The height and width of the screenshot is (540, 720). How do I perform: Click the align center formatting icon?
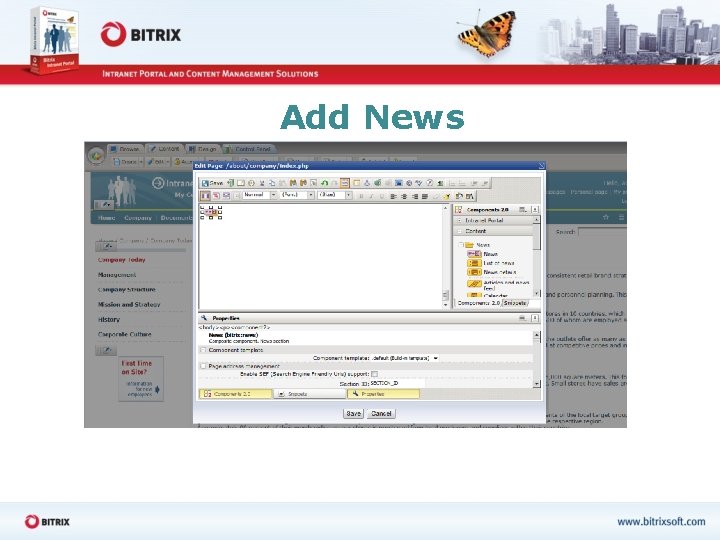click(404, 196)
